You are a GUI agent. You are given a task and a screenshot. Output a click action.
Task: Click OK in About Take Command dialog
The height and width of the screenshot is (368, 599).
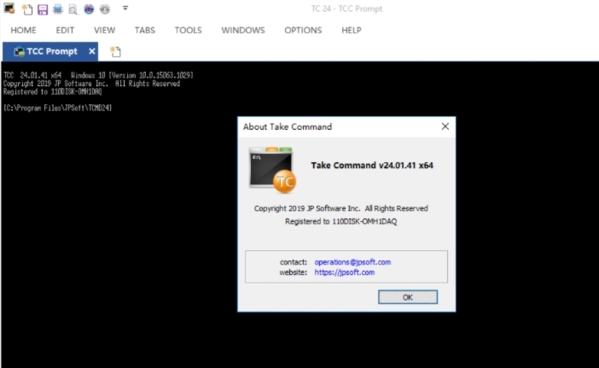408,297
